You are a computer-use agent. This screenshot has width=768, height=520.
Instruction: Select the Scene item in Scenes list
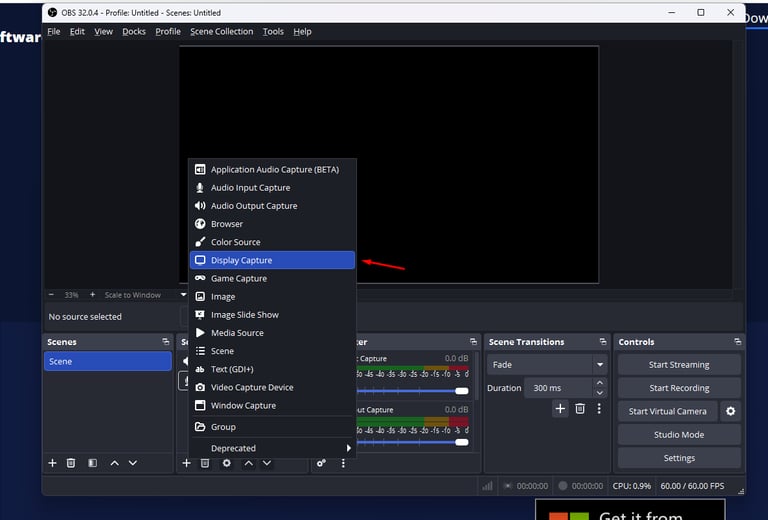pyautogui.click(x=108, y=361)
